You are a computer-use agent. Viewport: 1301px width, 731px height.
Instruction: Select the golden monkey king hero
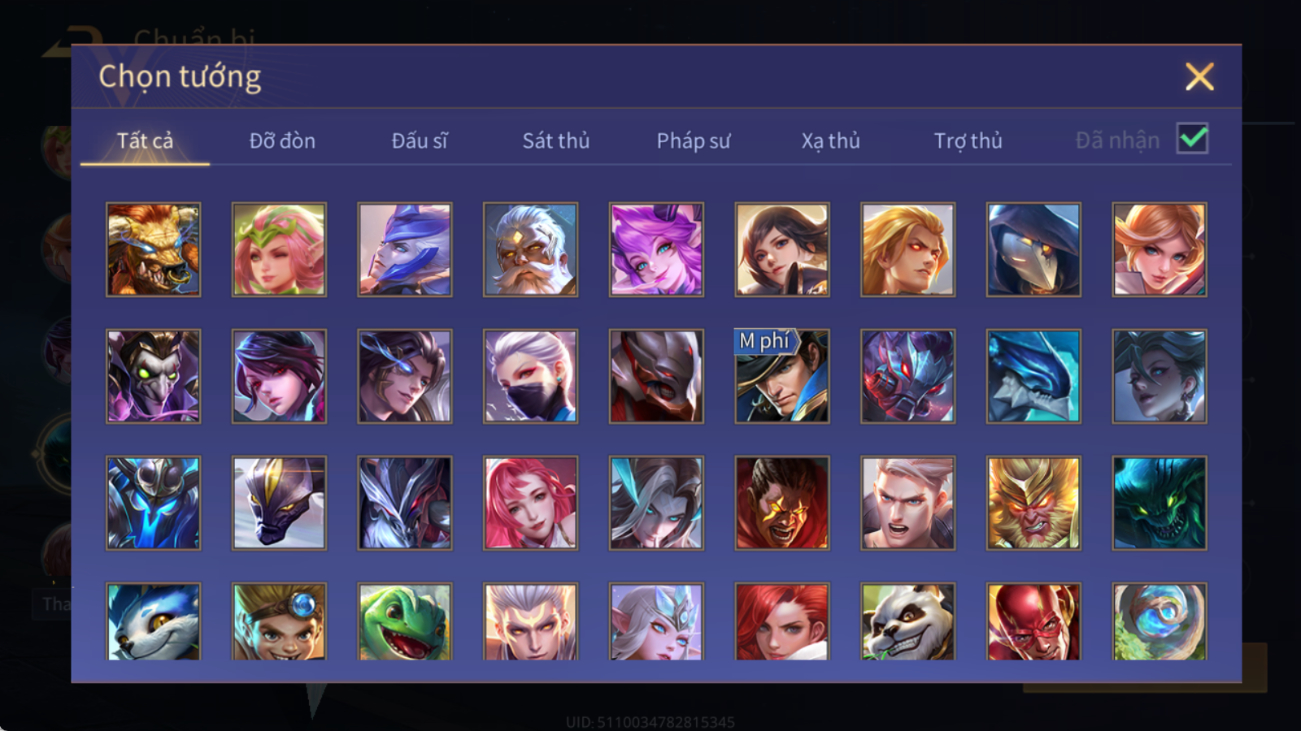pyautogui.click(x=1033, y=503)
